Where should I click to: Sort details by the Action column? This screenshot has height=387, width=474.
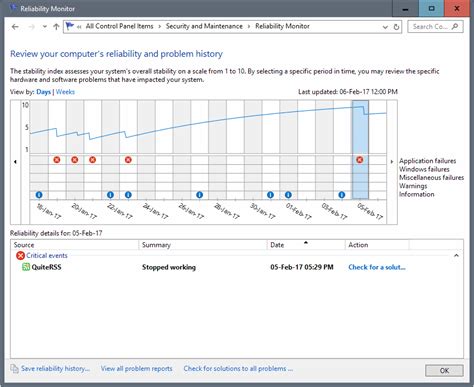[377, 245]
